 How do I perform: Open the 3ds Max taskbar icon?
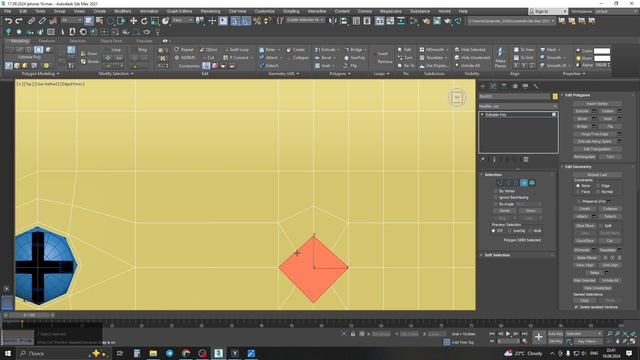pyautogui.click(x=218, y=353)
